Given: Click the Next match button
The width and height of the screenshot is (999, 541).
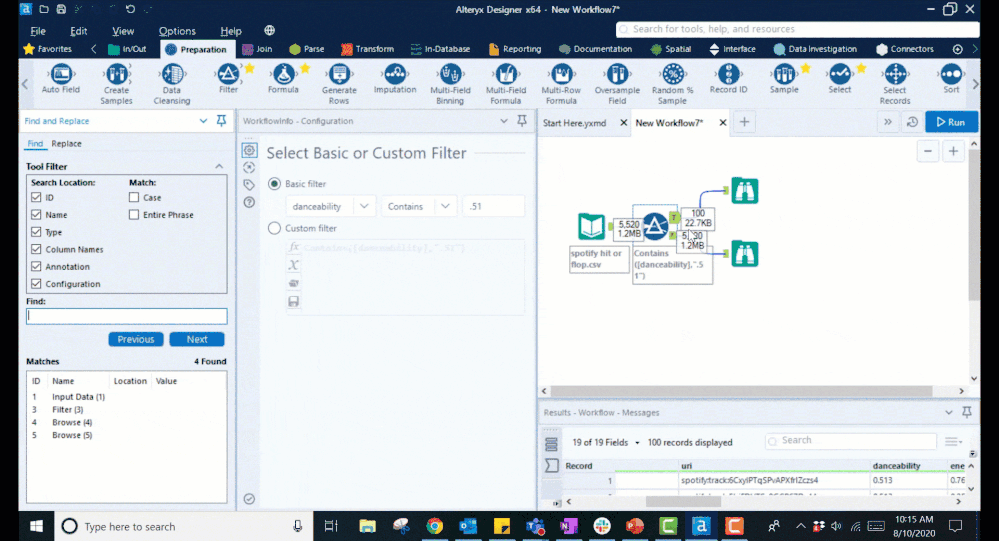Looking at the screenshot, I should [x=197, y=339].
